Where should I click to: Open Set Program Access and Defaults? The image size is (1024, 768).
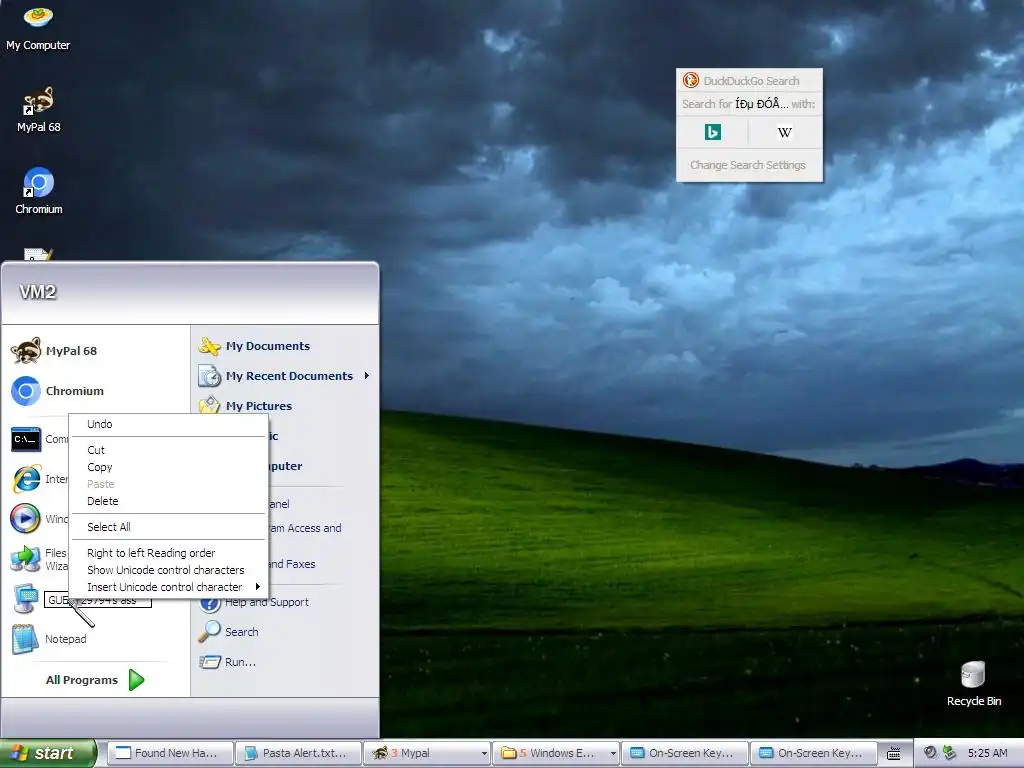pyautogui.click(x=306, y=528)
